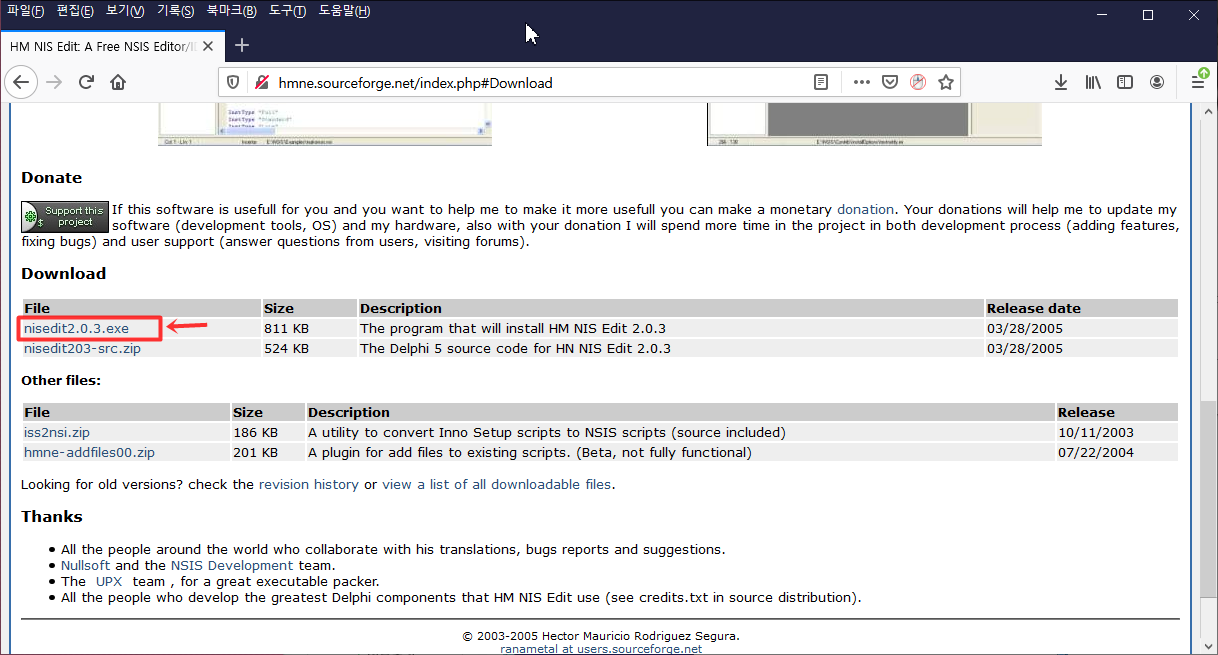This screenshot has height=655, width=1218.
Task: Click the address bar URL field
Action: [x=540, y=83]
